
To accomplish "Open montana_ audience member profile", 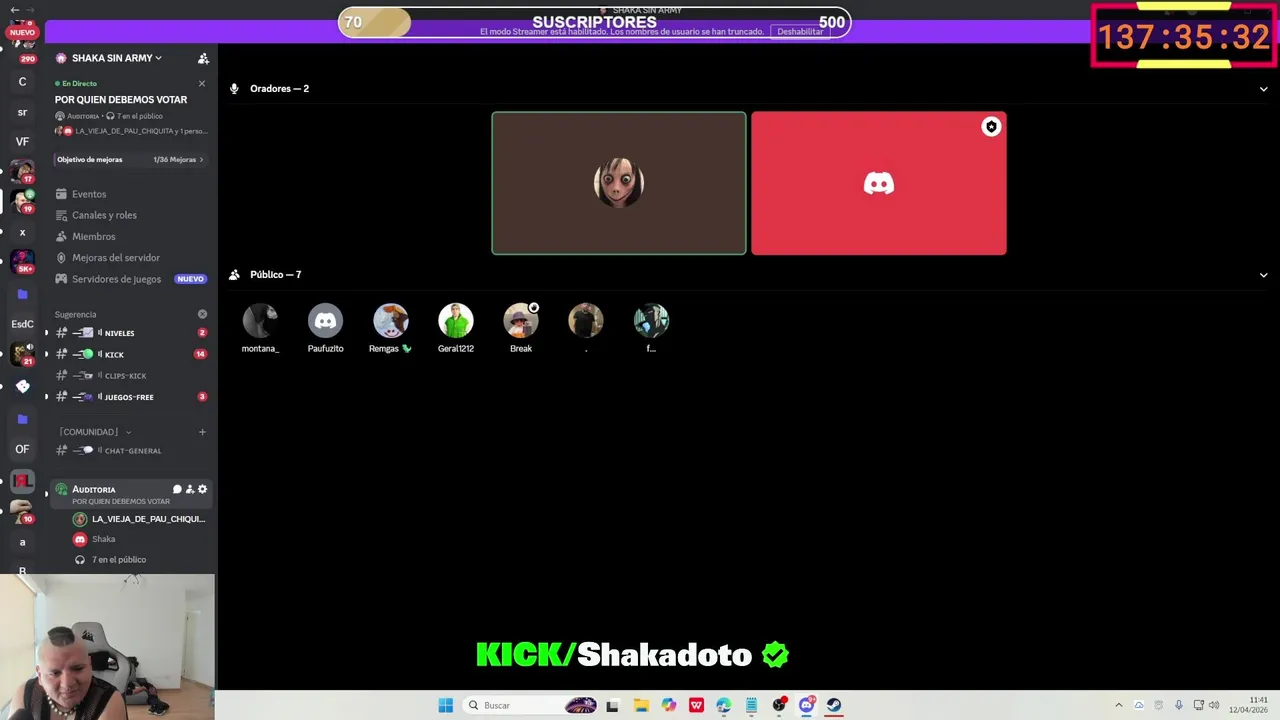I will 260,328.
